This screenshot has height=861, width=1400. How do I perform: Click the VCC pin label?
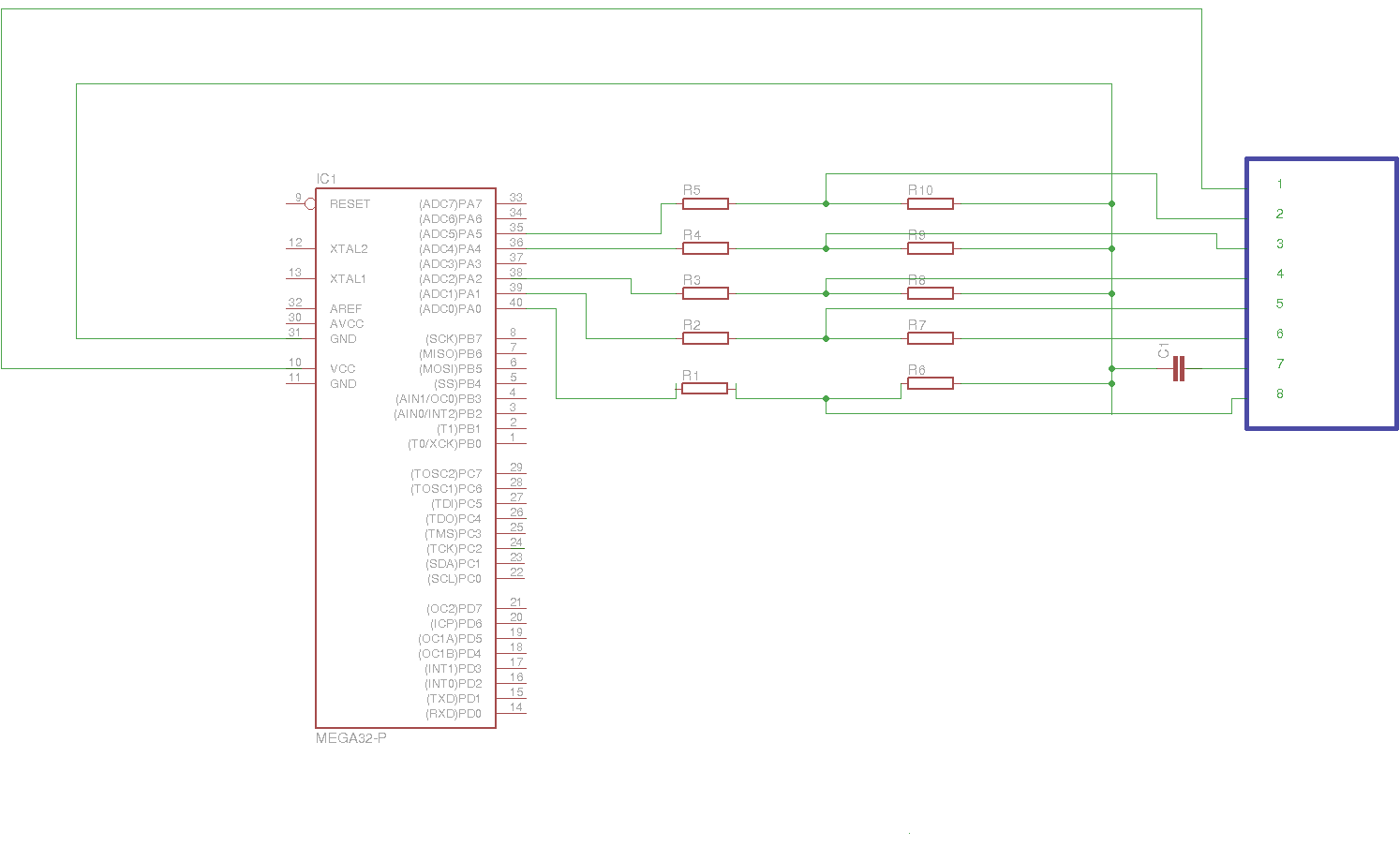pyautogui.click(x=343, y=369)
